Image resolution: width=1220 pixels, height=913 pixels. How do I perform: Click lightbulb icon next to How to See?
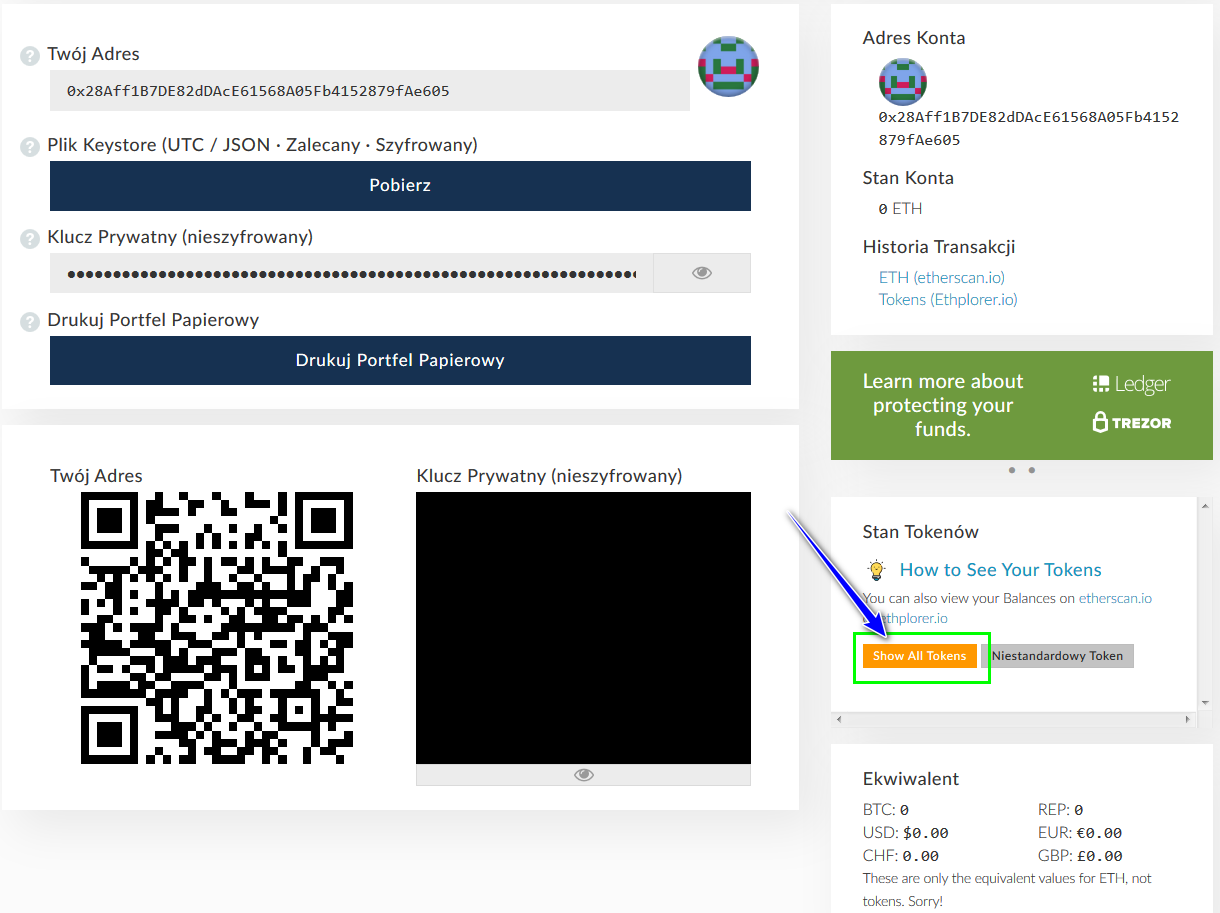pos(877,570)
